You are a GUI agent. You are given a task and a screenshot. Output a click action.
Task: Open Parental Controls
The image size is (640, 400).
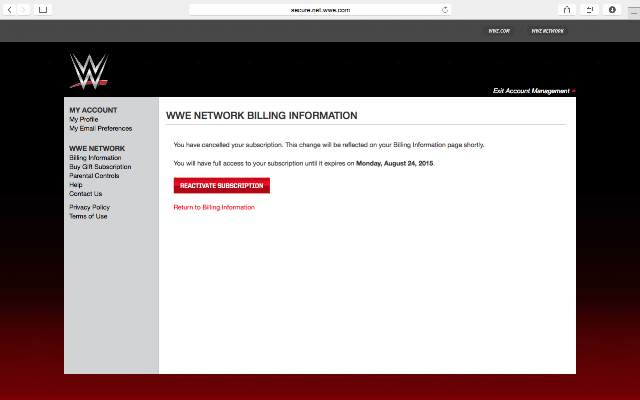94,176
